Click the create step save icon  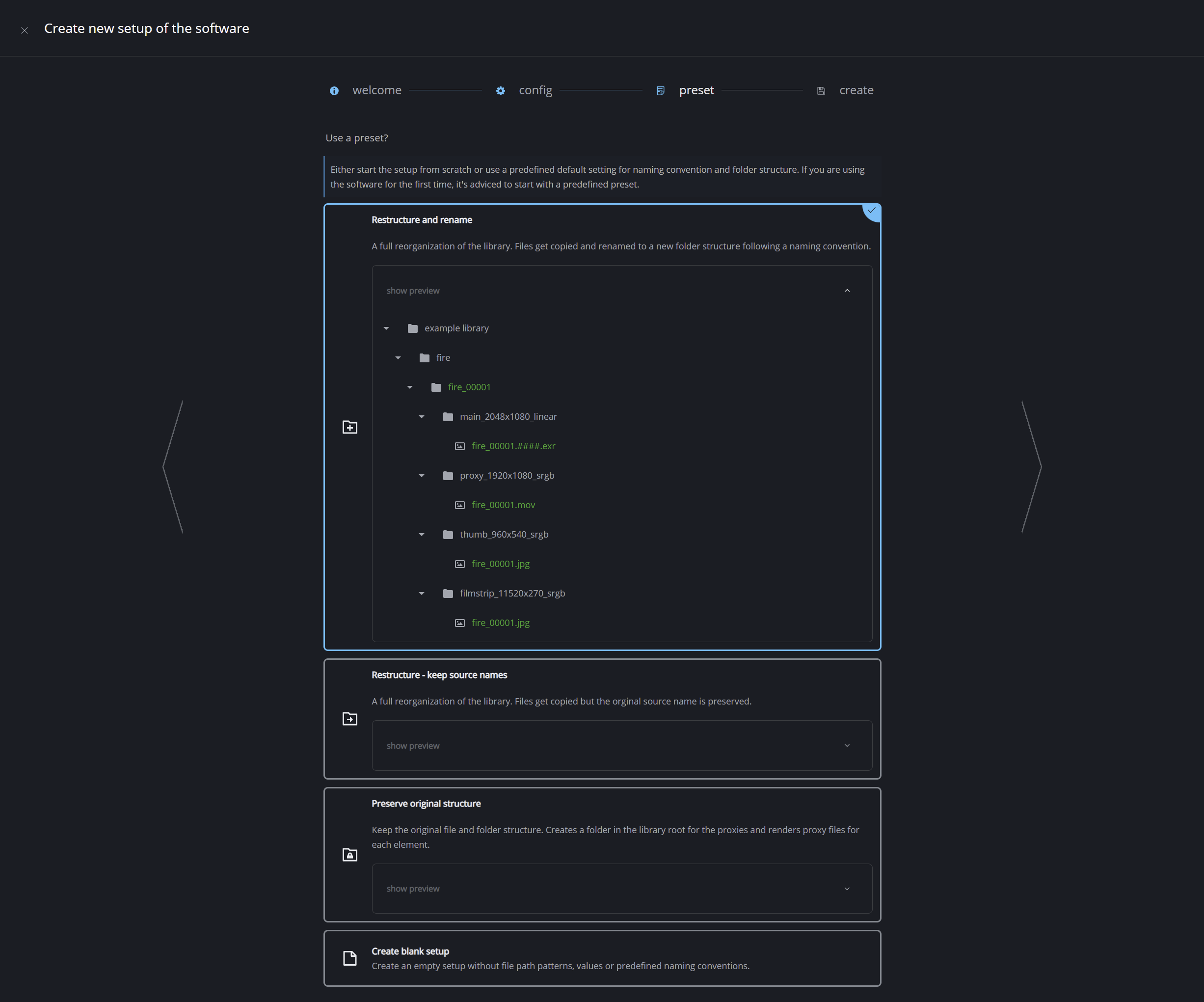tap(821, 91)
